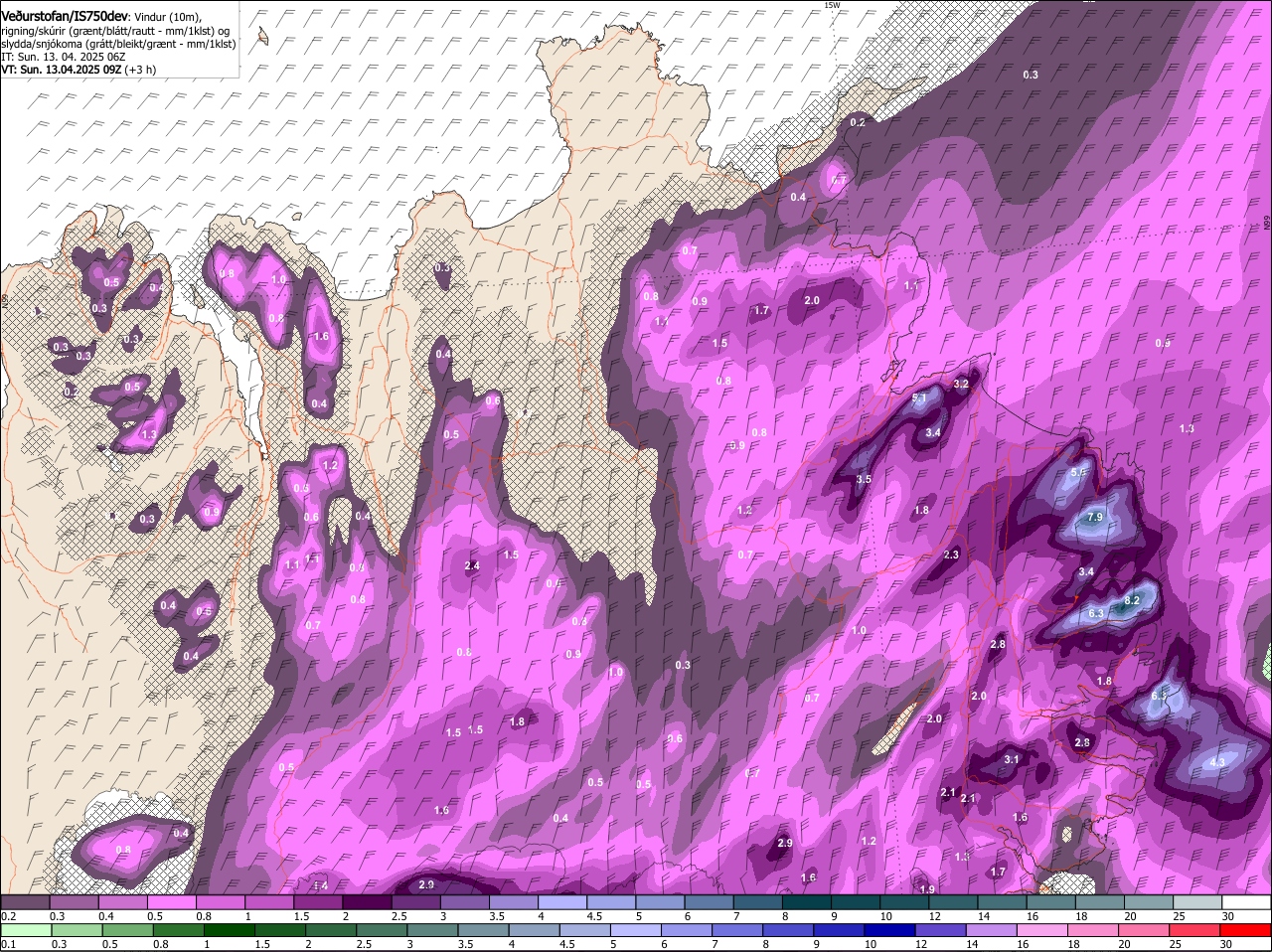Click the 2.4 precipitation value on map
This screenshot has width=1272, height=952.
point(472,565)
